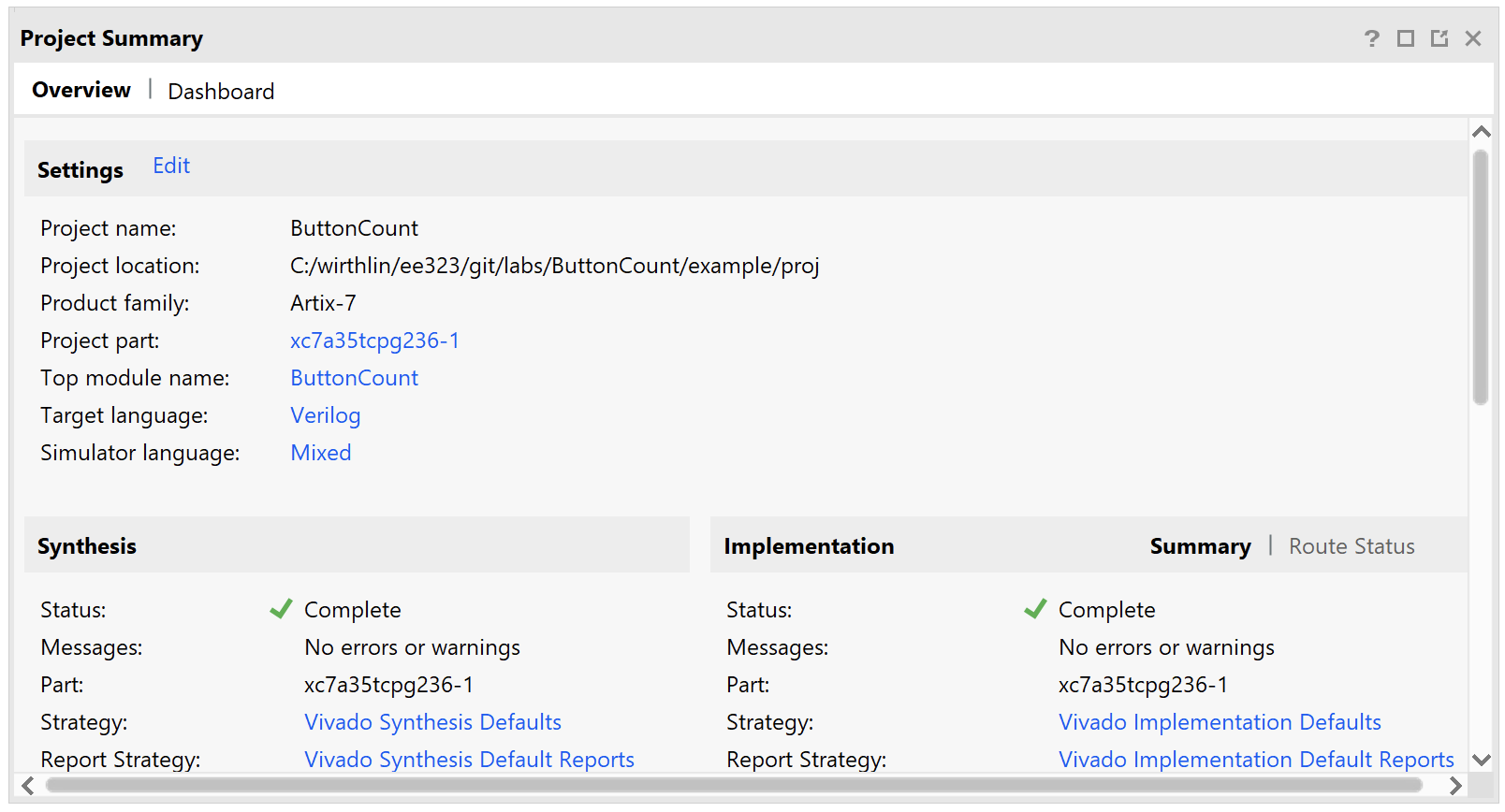Click the ButtonCount top module link

click(x=354, y=378)
